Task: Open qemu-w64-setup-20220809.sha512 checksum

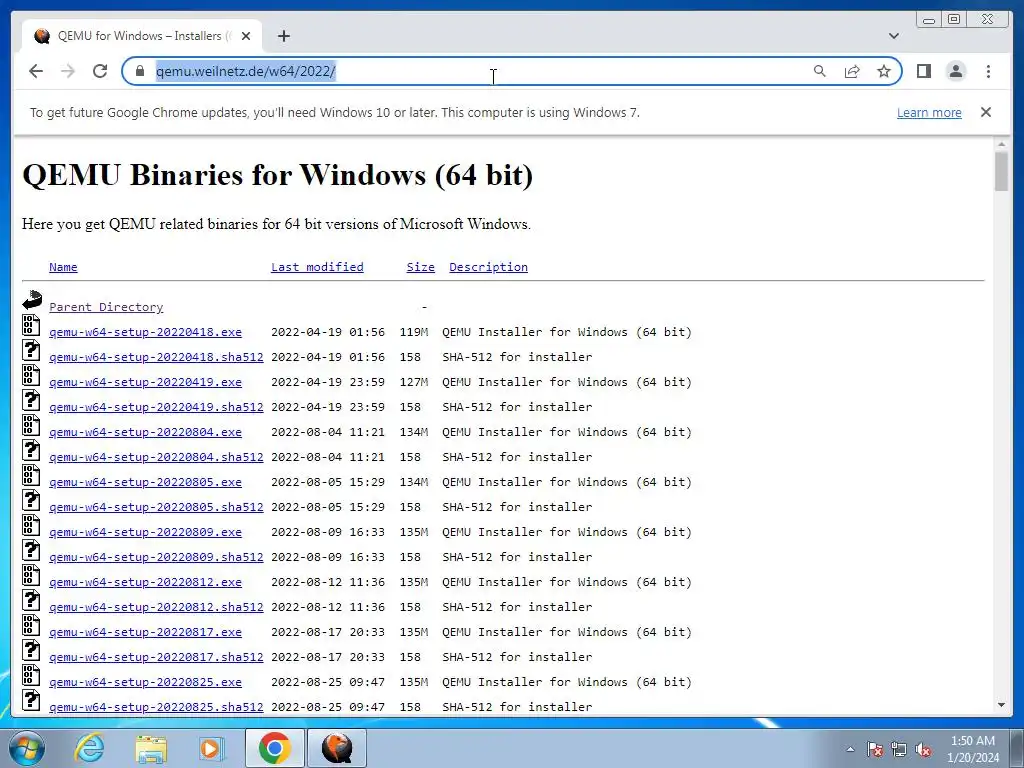Action: pyautogui.click(x=156, y=557)
